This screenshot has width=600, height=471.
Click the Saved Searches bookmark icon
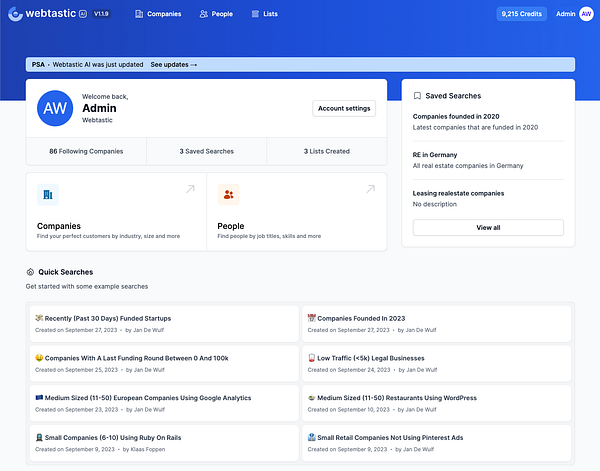(x=417, y=96)
